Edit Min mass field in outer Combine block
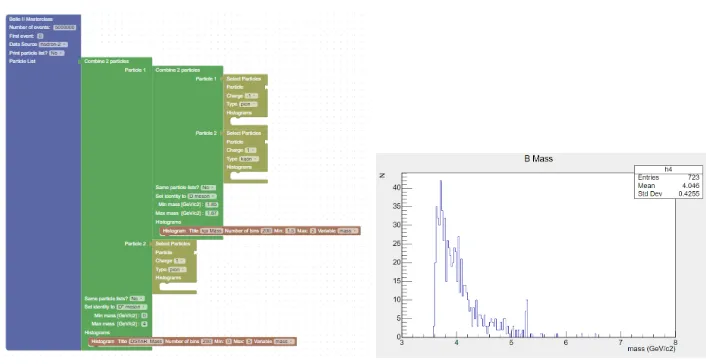 pos(144,316)
